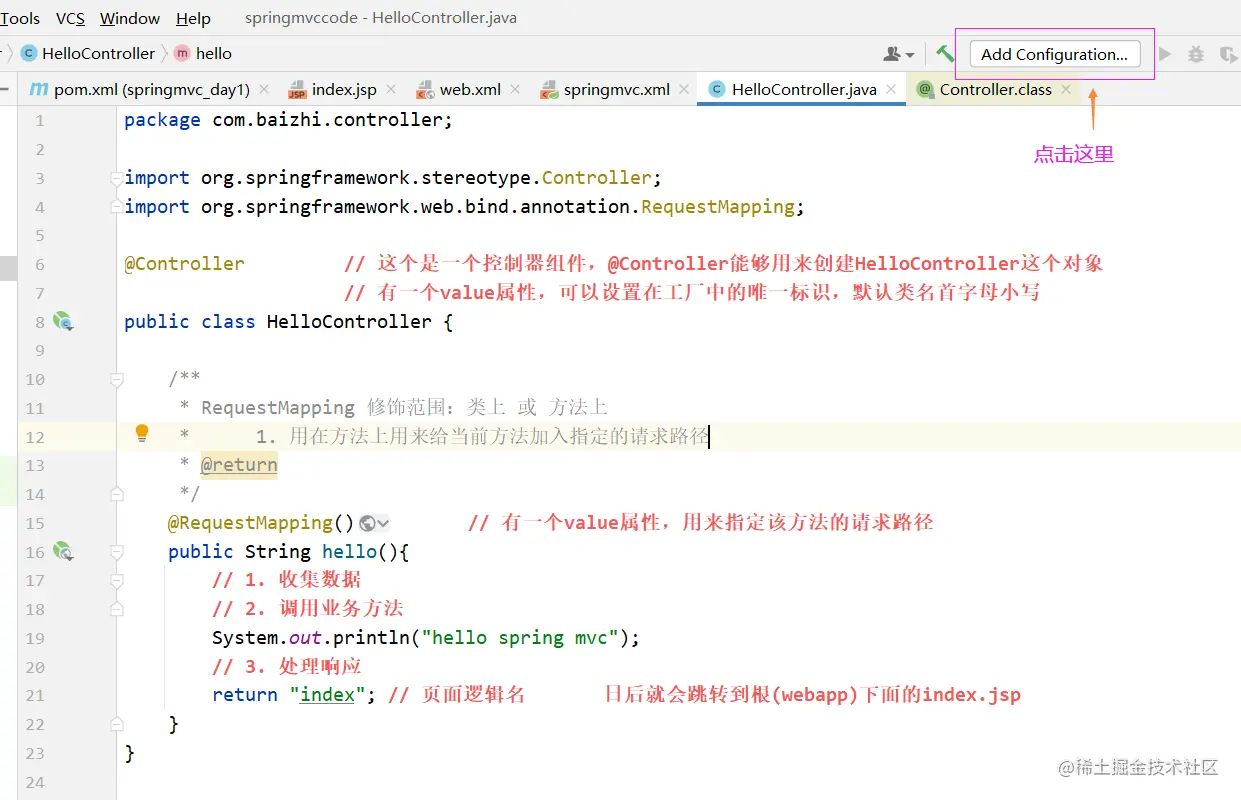Viewport: 1241px width, 800px height.
Task: Click line number 19 in the gutter
Action: pos(35,638)
